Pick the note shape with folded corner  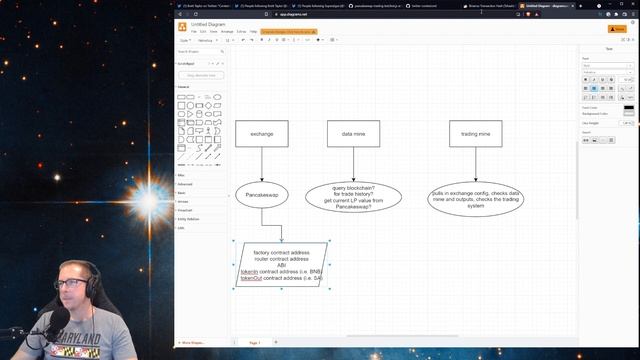click(x=181, y=131)
